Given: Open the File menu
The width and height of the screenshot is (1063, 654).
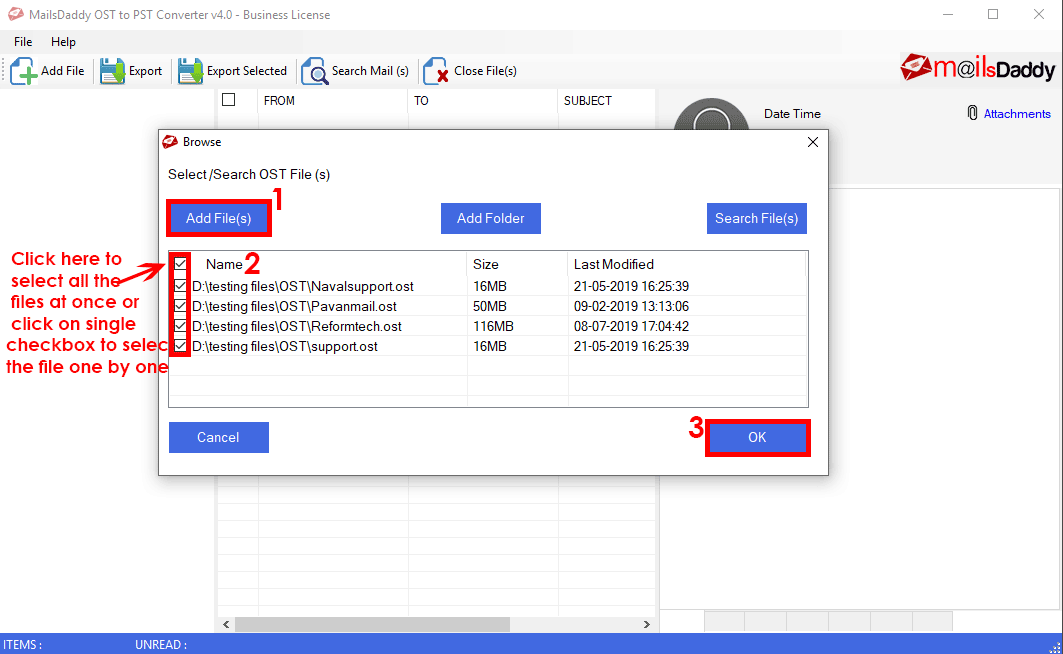Looking at the screenshot, I should 23,42.
